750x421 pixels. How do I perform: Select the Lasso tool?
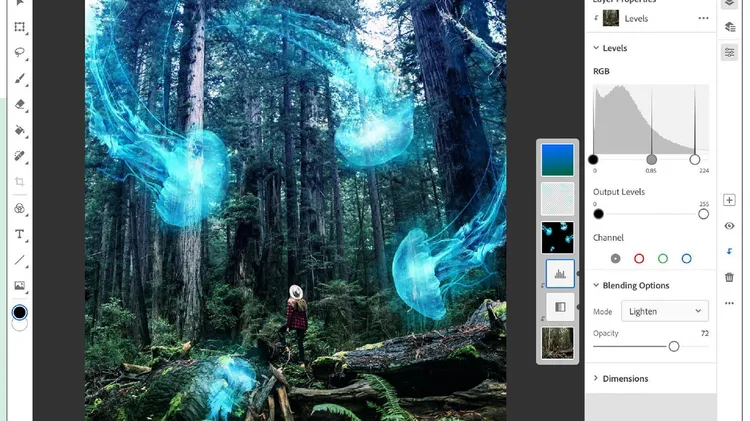click(x=20, y=52)
